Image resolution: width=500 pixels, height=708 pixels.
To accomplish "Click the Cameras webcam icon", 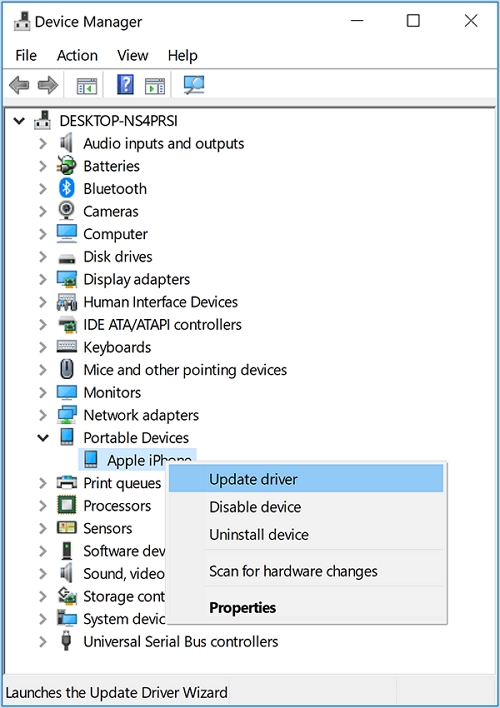I will coord(66,211).
